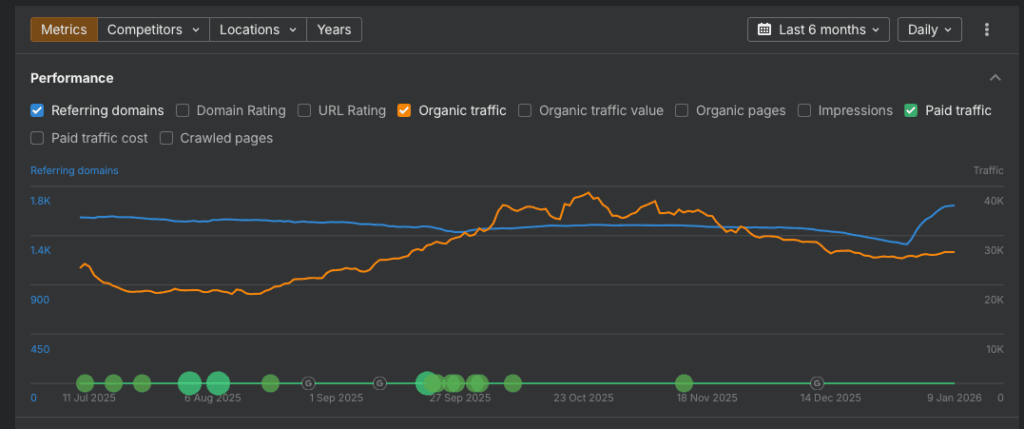
Task: Select the green paid traffic bubble near 18 Nov 2025
Action: tap(684, 383)
